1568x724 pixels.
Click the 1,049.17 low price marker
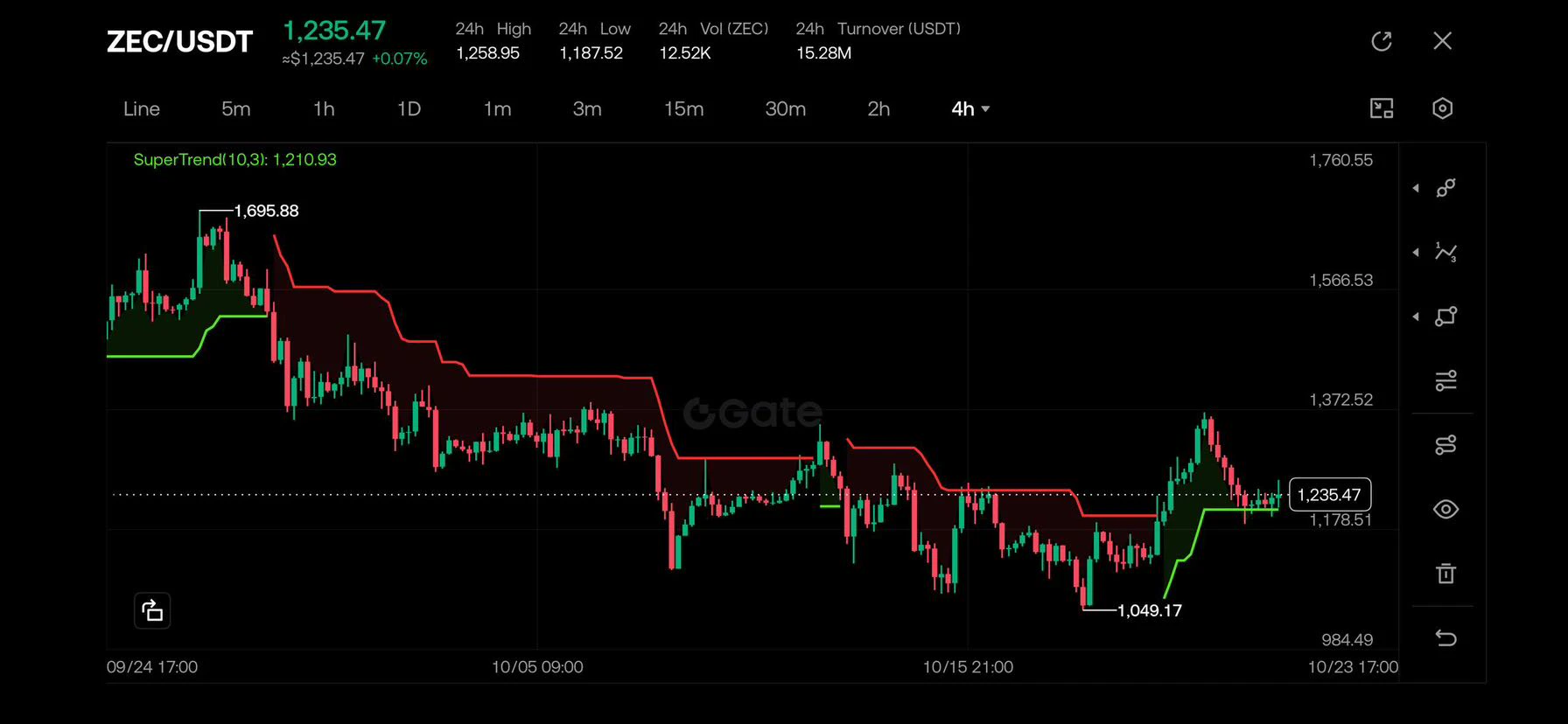tap(1150, 610)
